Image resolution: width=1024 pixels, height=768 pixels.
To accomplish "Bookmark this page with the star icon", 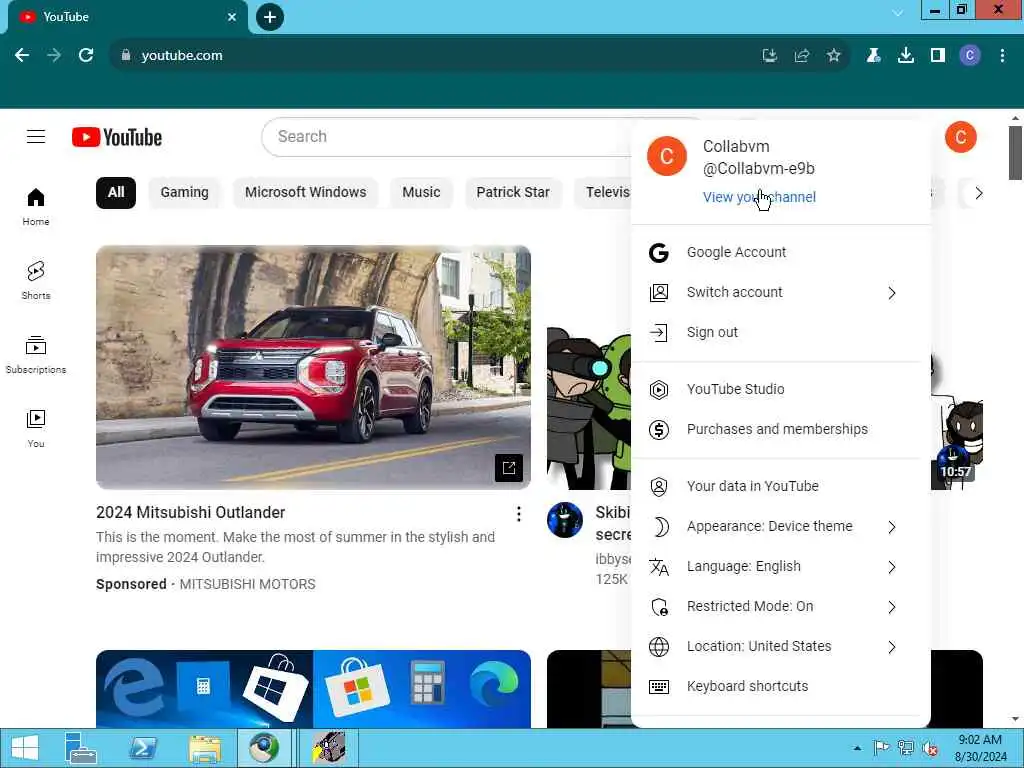I will coord(833,56).
